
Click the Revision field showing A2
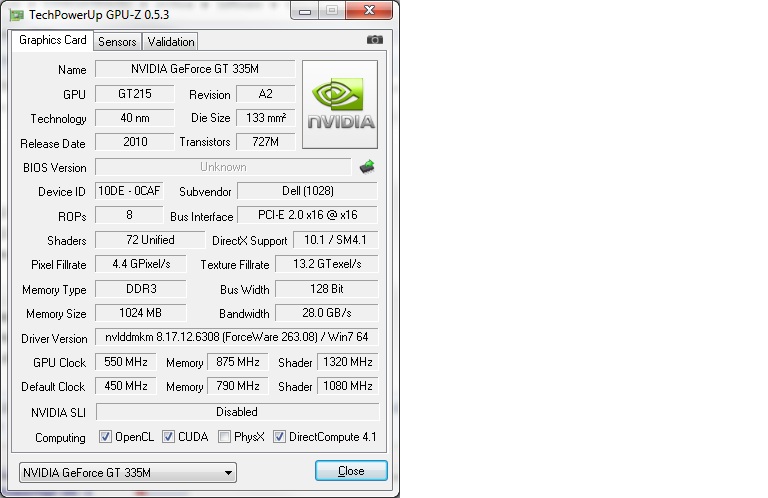click(265, 94)
